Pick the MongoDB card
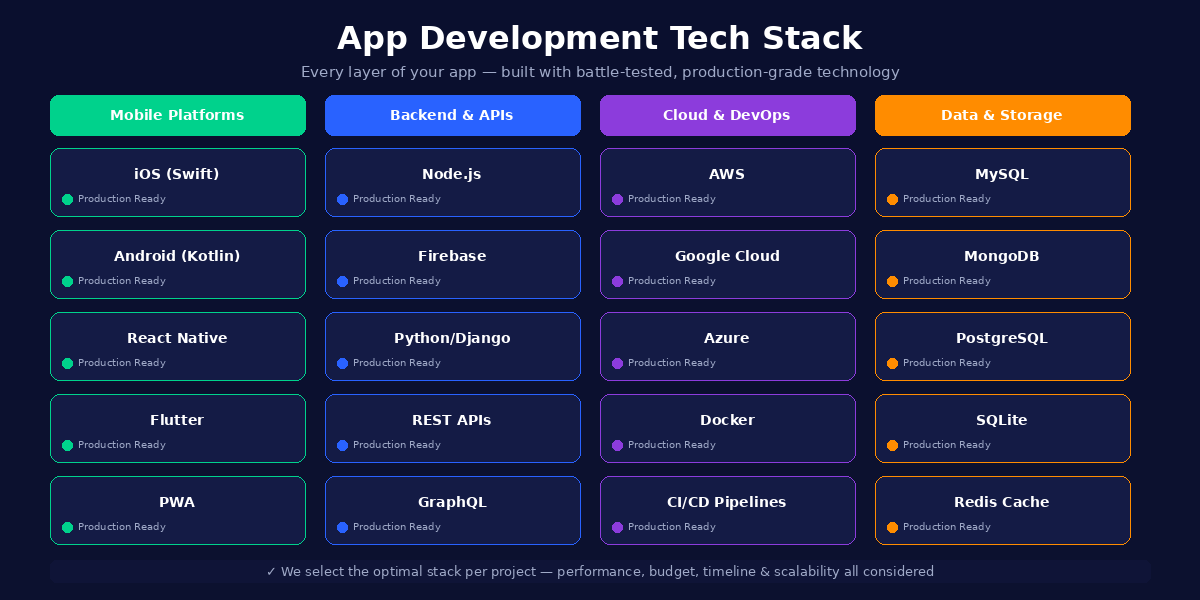The image size is (1200, 600). pos(1003,264)
